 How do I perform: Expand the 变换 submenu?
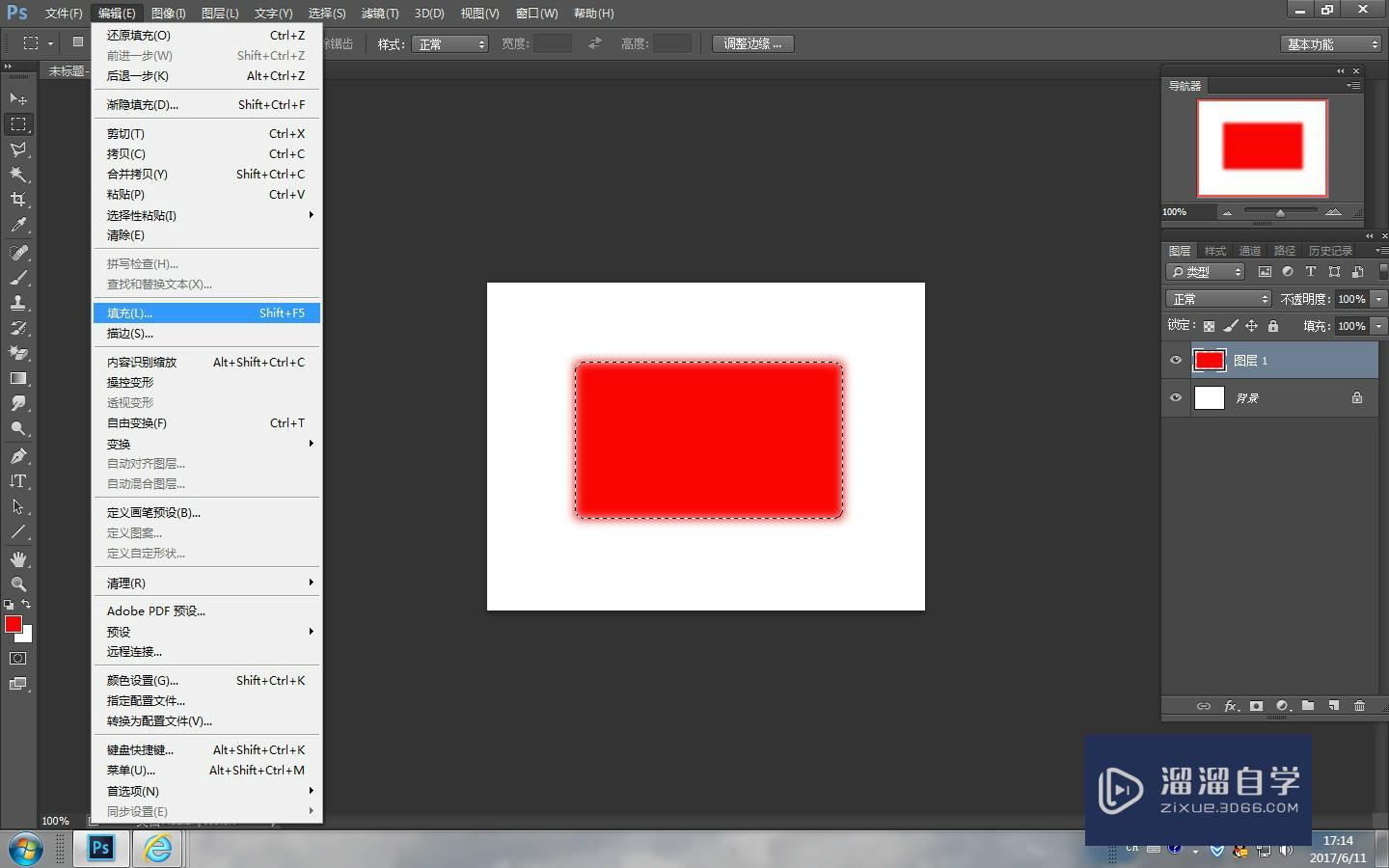click(x=206, y=444)
